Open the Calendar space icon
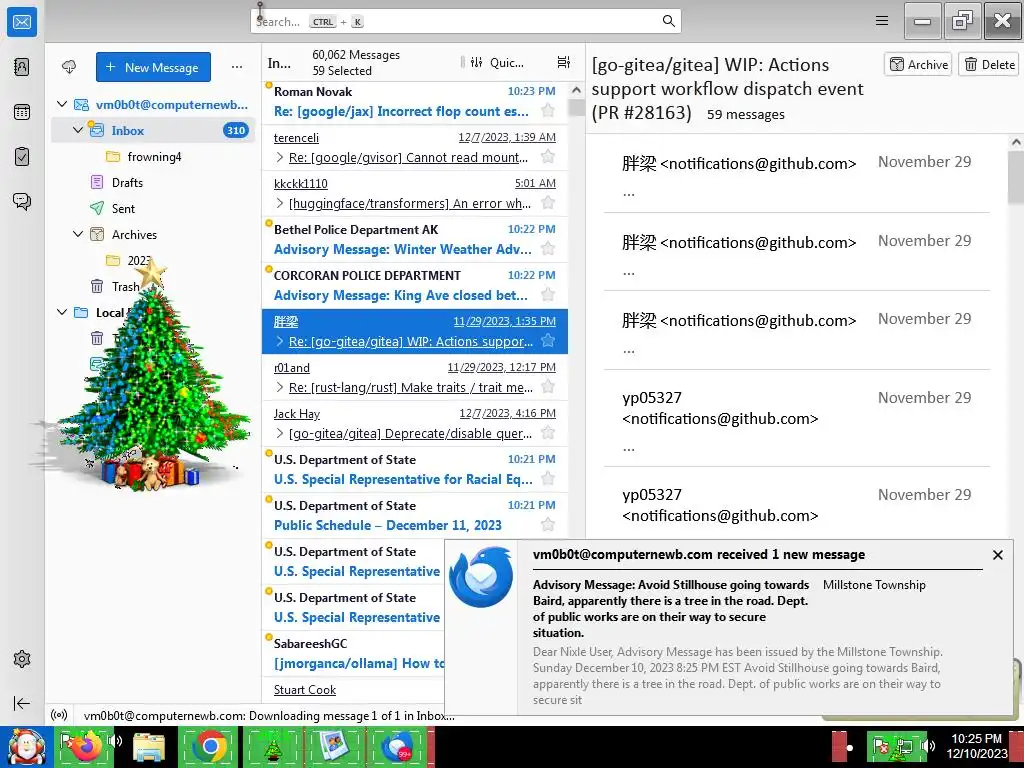 point(22,112)
